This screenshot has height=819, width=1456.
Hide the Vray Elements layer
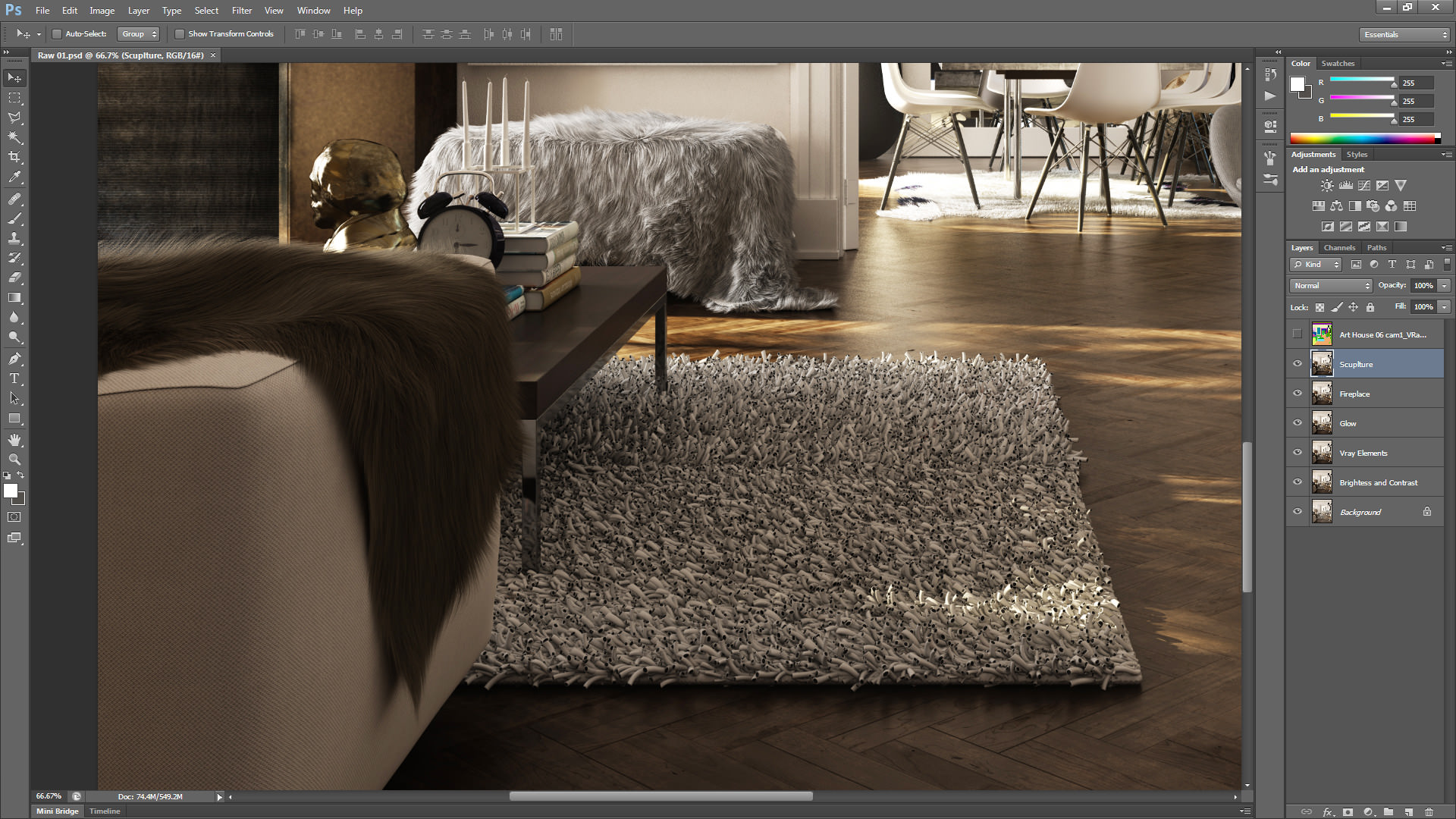[x=1297, y=453]
